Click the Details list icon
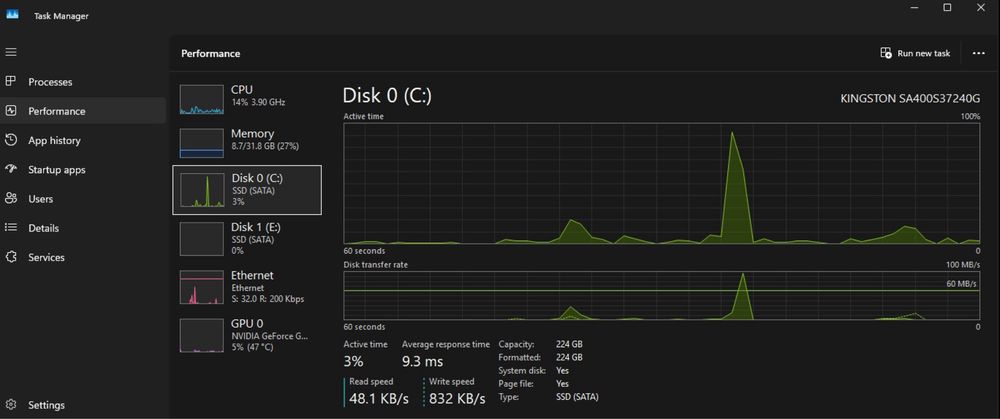The height and width of the screenshot is (419, 1000). click(x=10, y=228)
